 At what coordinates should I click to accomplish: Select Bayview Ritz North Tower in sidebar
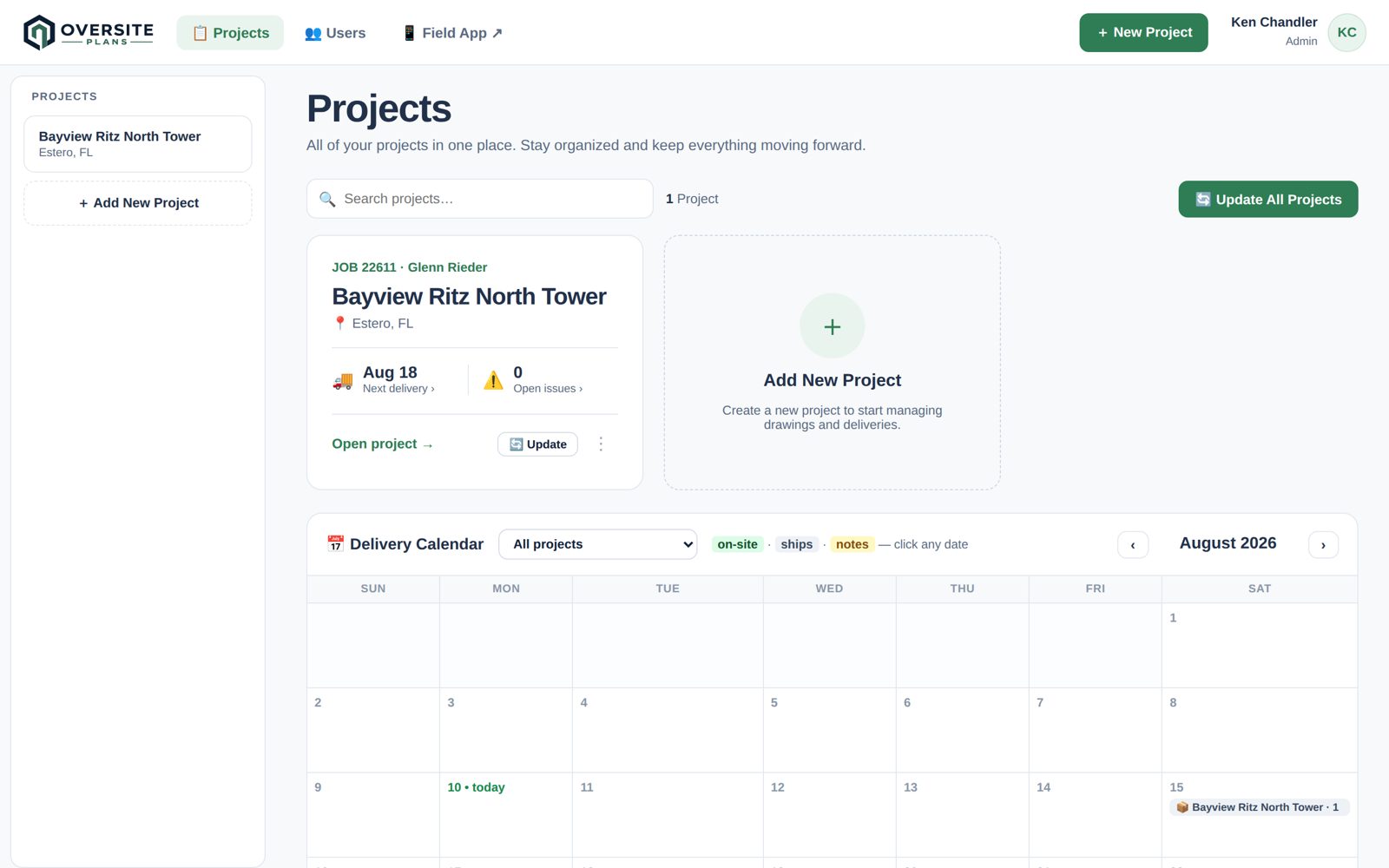click(x=138, y=144)
